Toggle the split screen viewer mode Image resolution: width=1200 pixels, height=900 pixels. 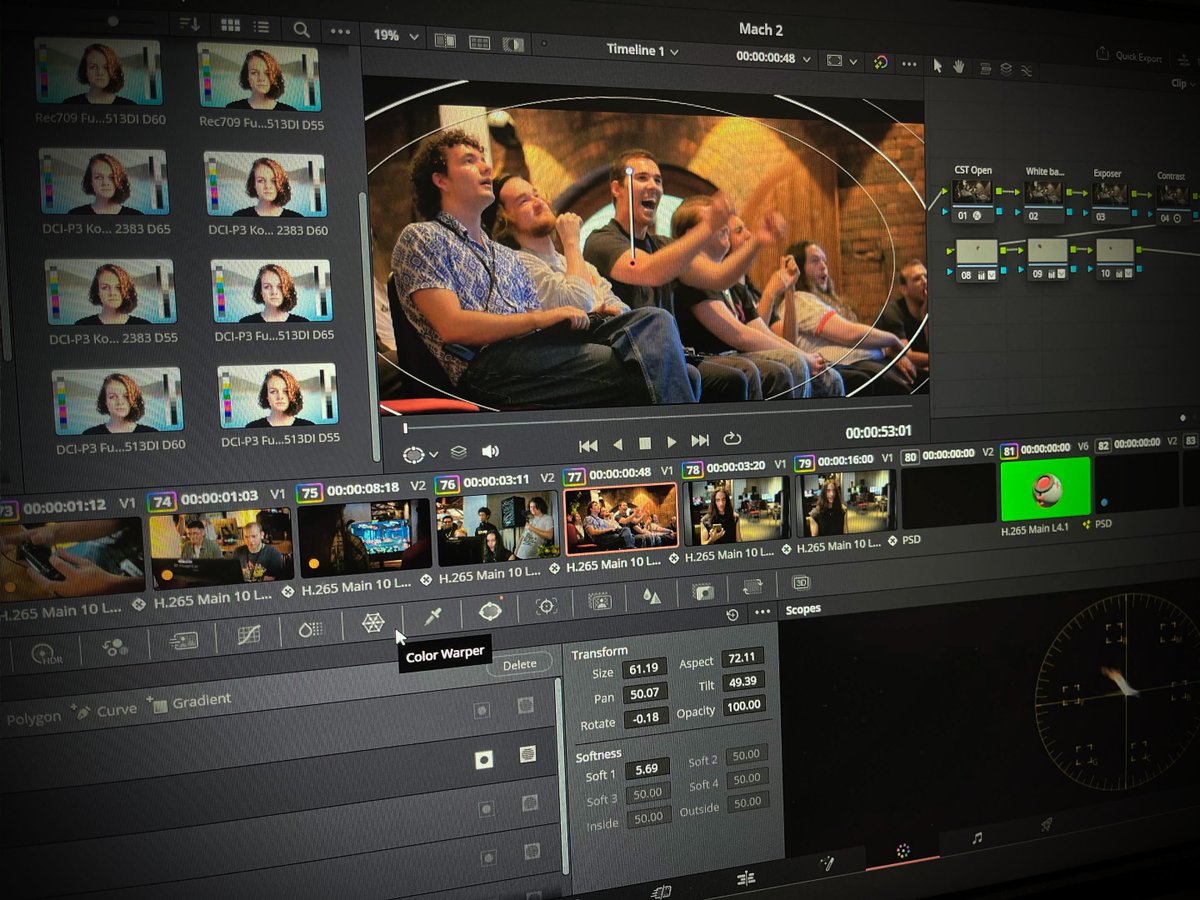[x=479, y=42]
